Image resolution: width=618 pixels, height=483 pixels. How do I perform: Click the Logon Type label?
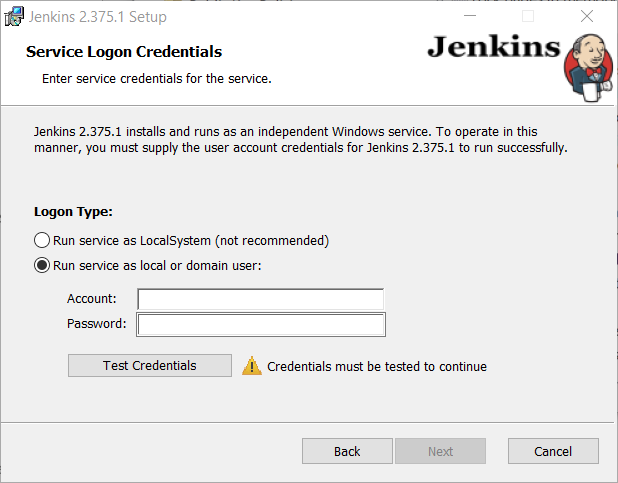click(73, 212)
